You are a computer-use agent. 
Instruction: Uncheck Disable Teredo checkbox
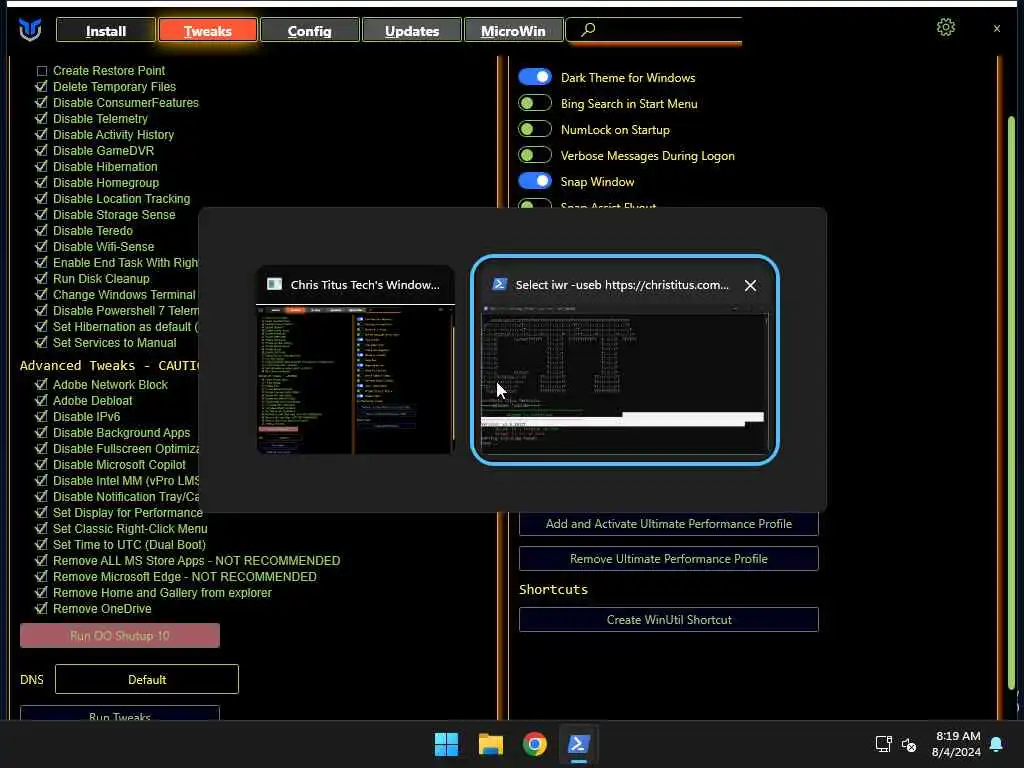42,231
